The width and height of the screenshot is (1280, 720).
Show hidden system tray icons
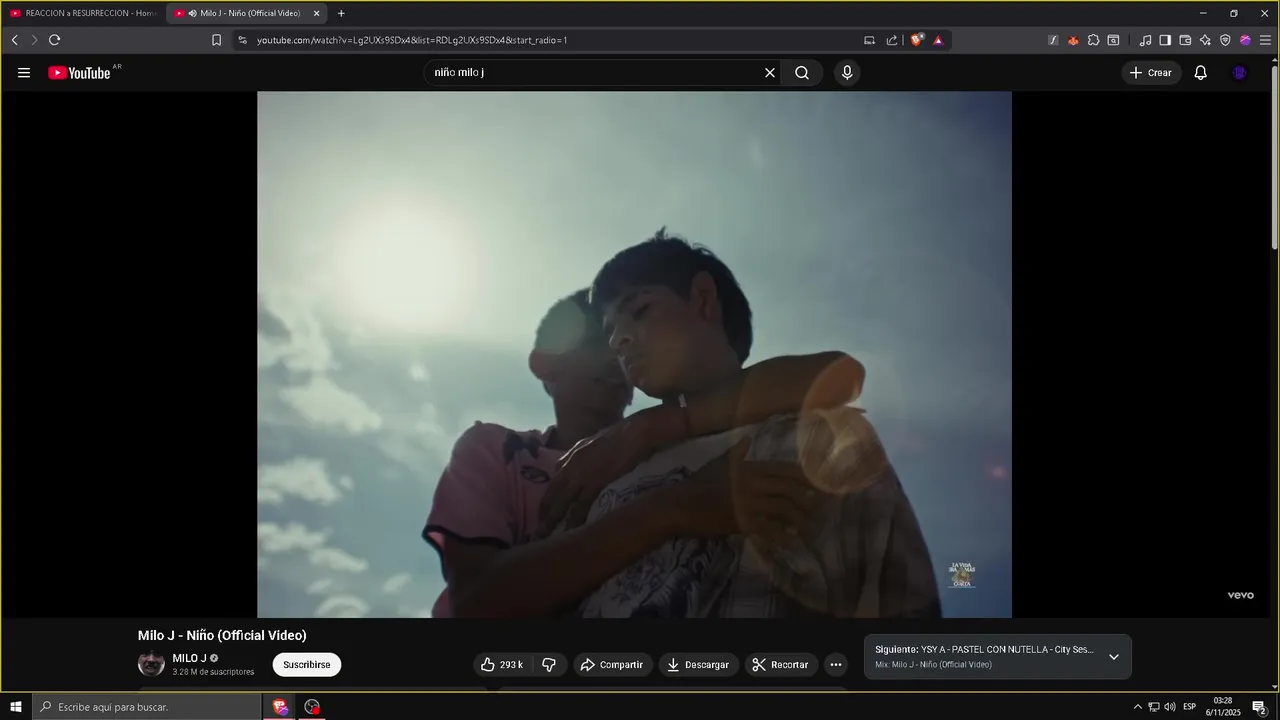[1137, 707]
